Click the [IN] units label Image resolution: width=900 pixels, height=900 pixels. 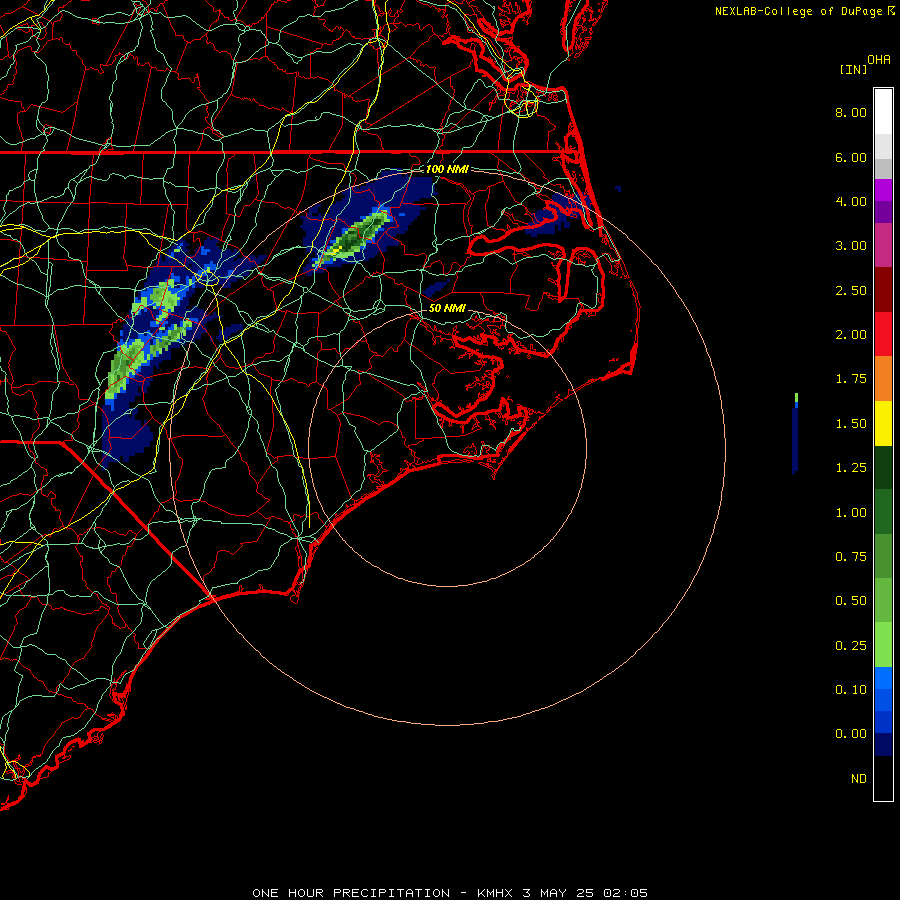coord(853,69)
